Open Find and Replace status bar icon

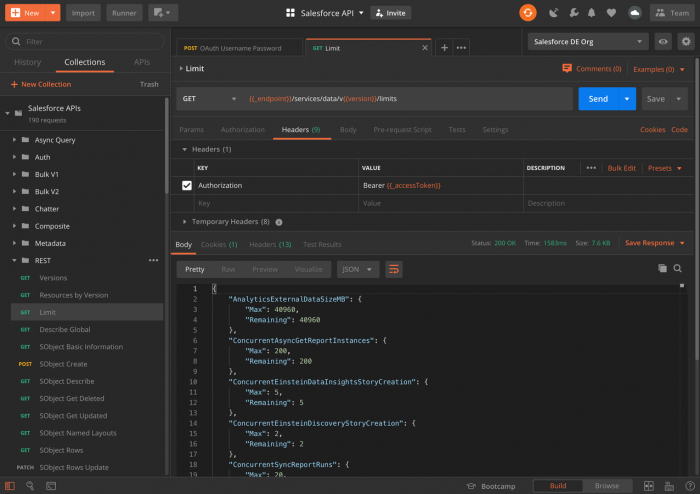30,486
